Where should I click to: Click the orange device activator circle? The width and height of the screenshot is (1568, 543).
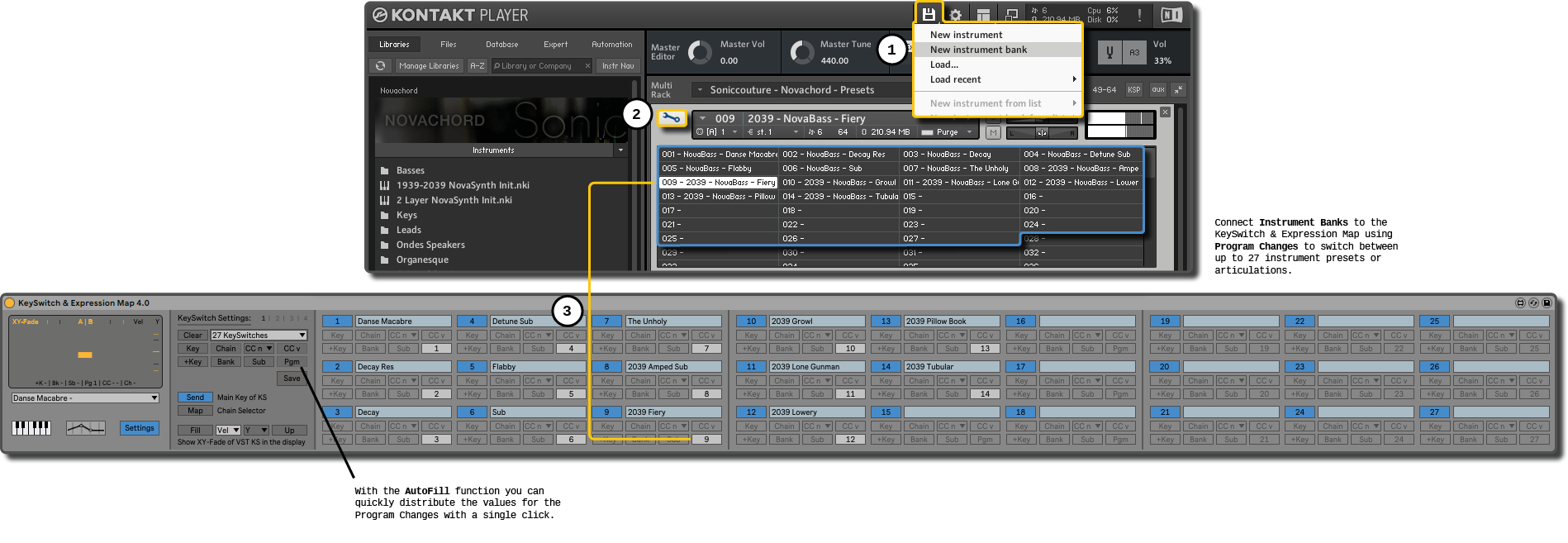click(10, 302)
